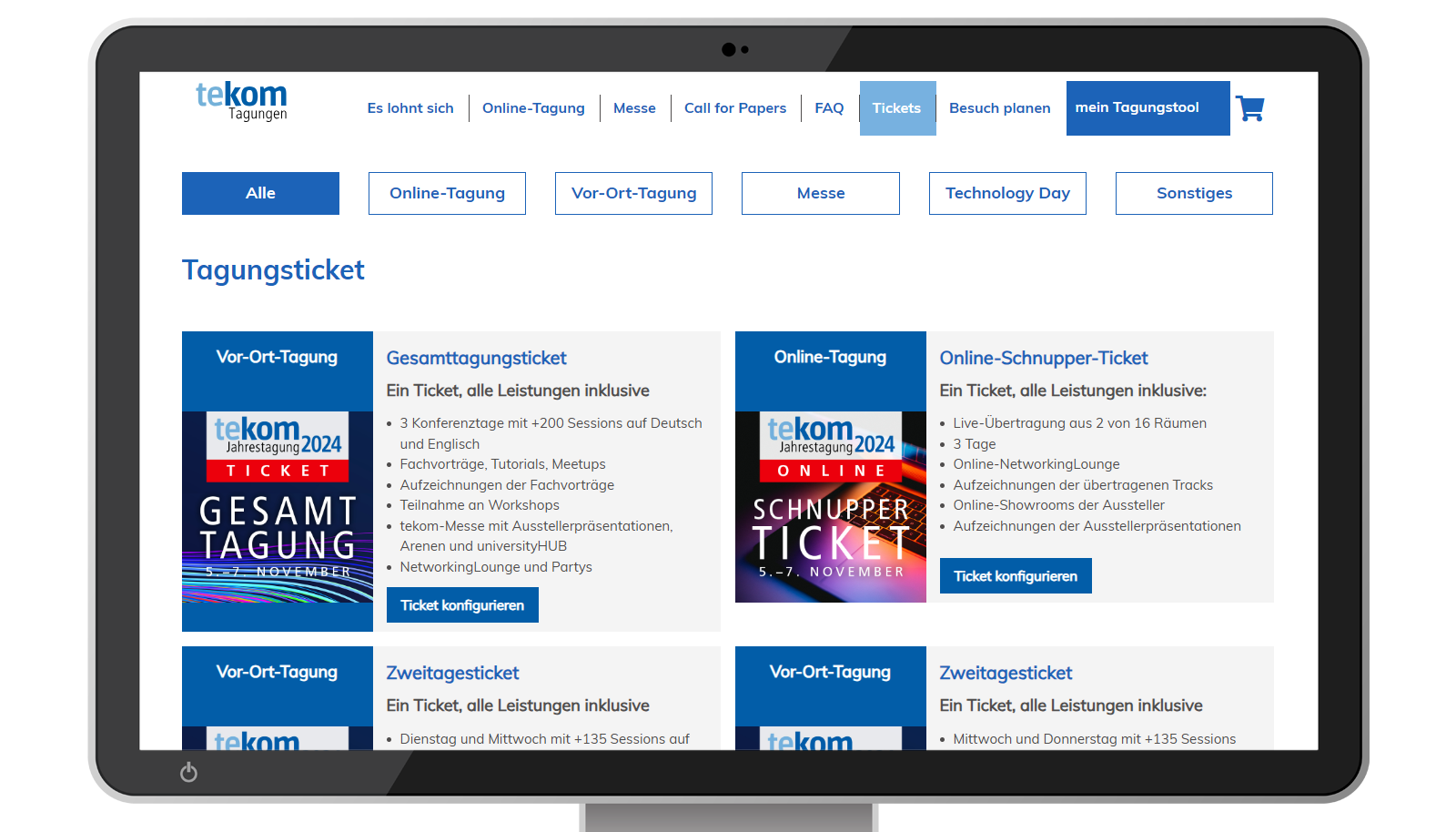The width and height of the screenshot is (1456, 832).
Task: Open the FAQ page
Action: click(x=829, y=107)
